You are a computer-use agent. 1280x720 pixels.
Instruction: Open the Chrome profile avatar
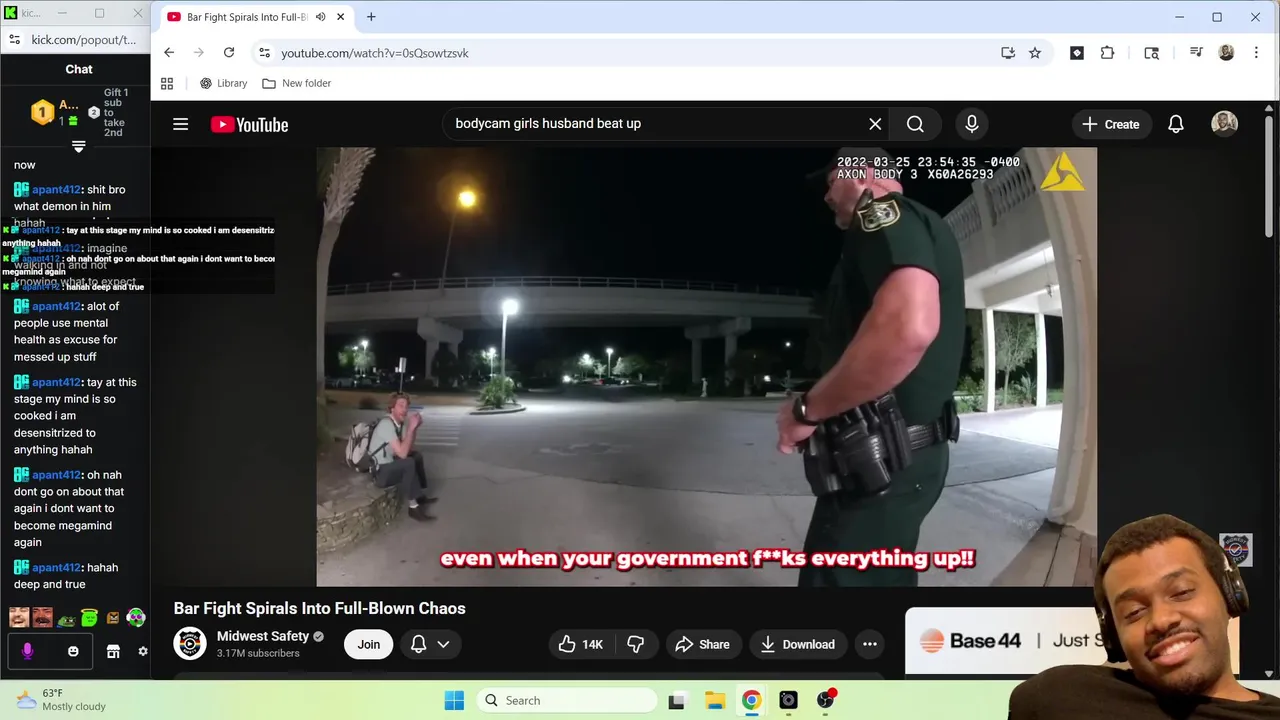coord(1226,53)
